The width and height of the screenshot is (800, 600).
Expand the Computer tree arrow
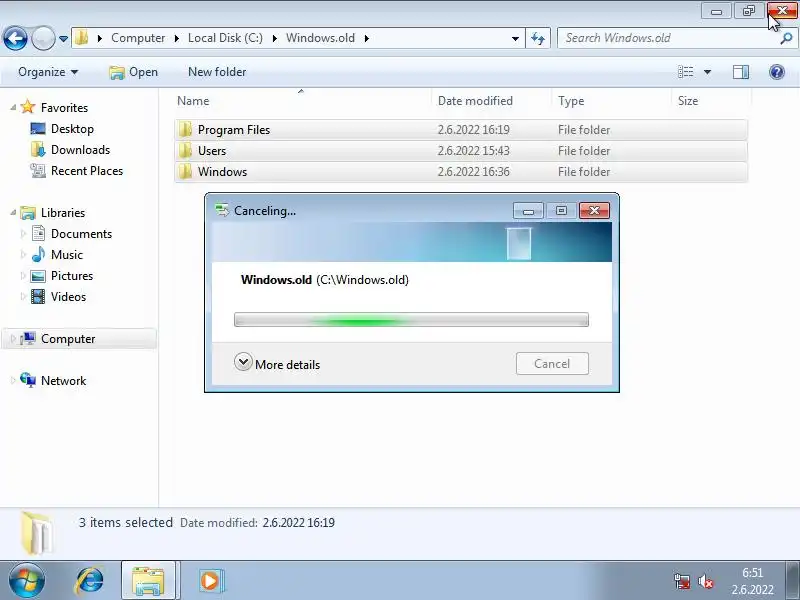click(x=13, y=339)
